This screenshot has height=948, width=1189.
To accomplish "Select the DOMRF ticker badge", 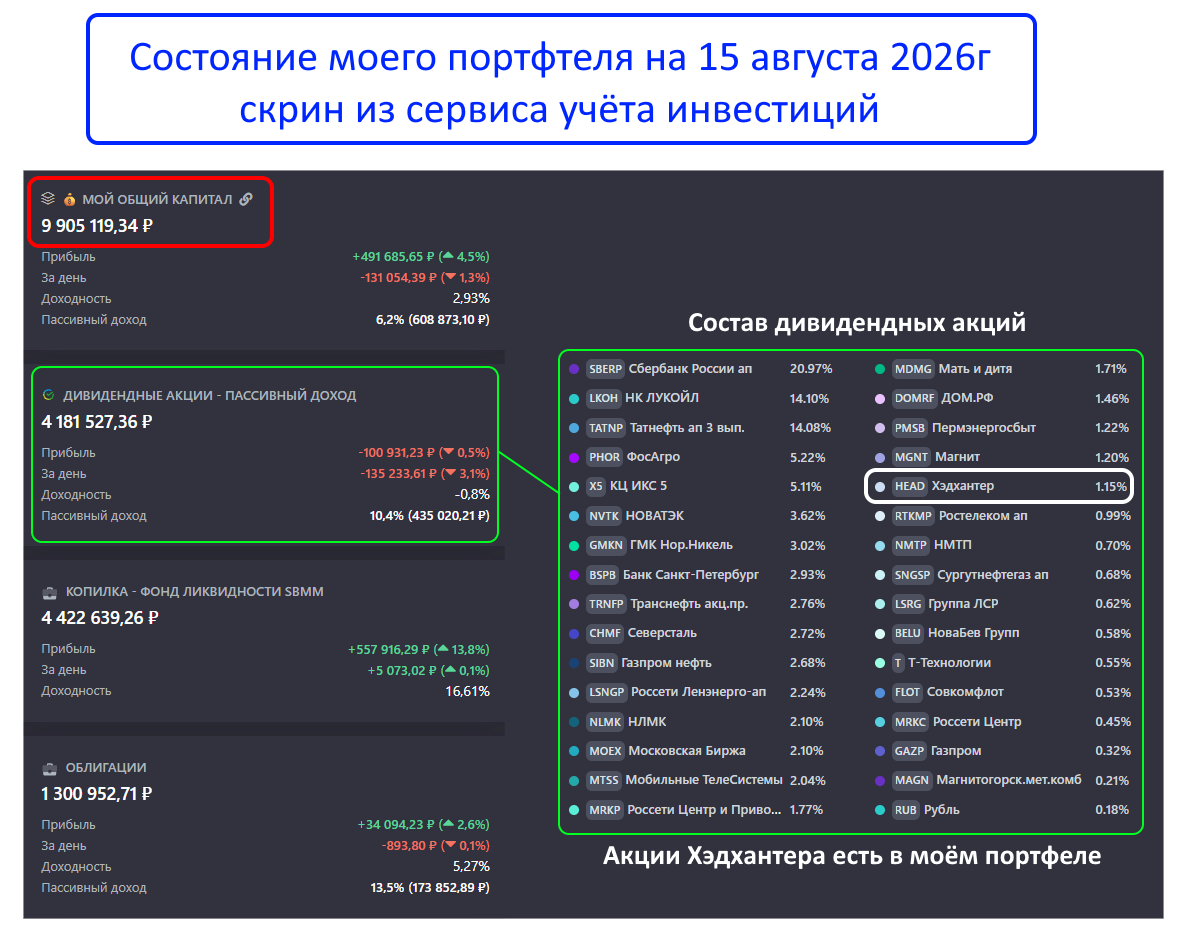I will pos(914,398).
